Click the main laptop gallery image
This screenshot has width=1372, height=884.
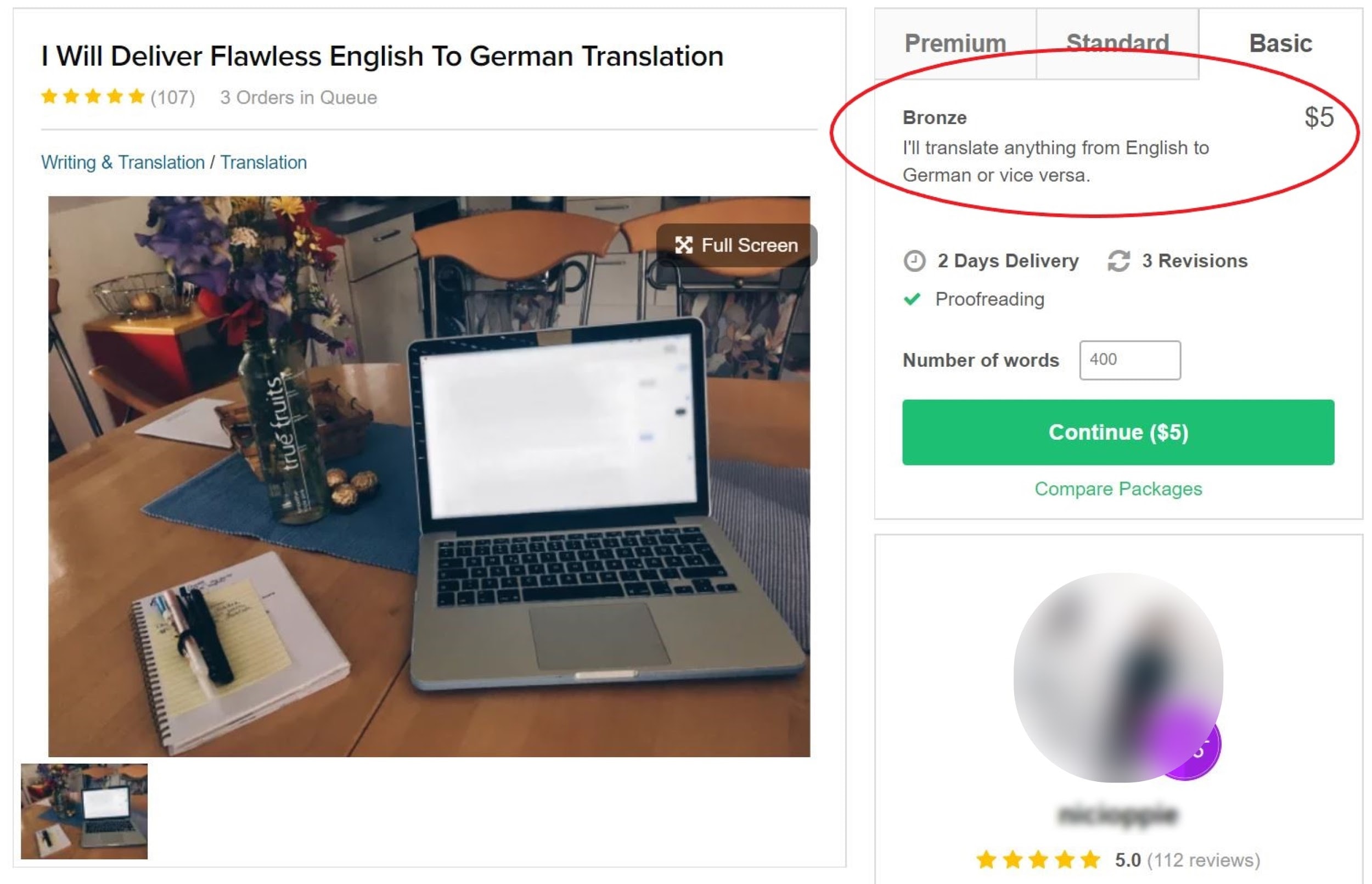[x=429, y=477]
